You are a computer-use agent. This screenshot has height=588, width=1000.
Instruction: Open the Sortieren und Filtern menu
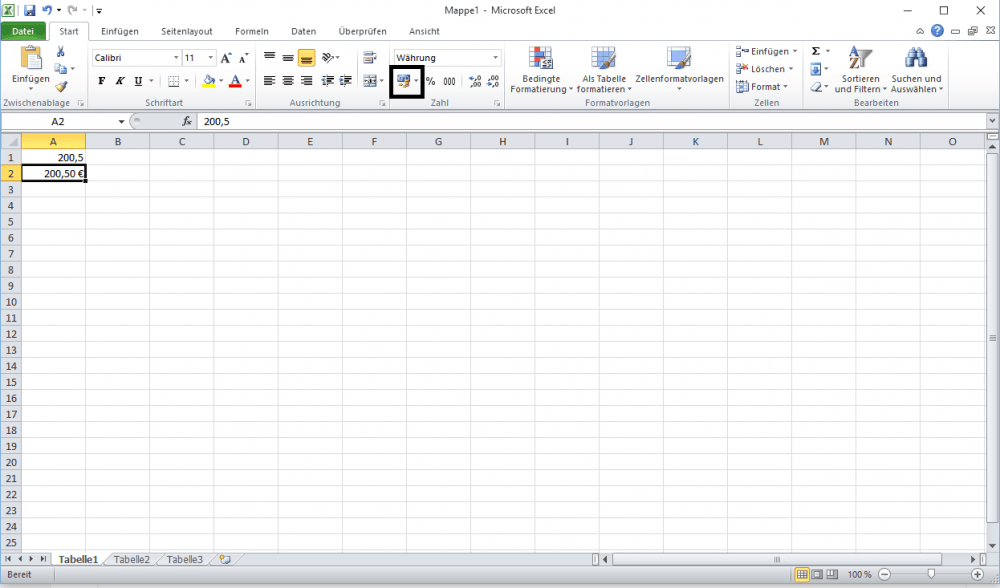tap(860, 70)
